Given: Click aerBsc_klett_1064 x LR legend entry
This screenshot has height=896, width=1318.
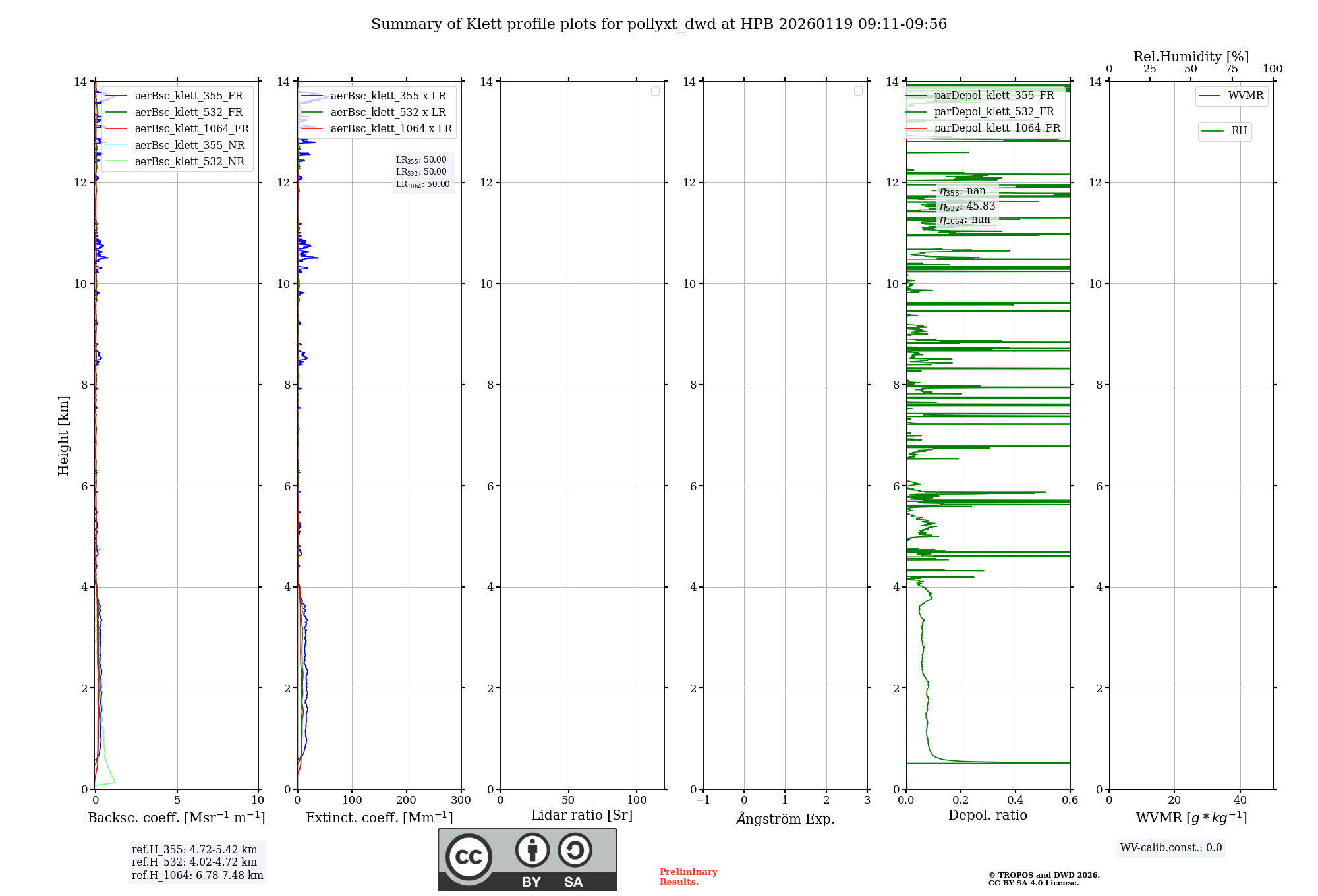Looking at the screenshot, I should pos(391,129).
